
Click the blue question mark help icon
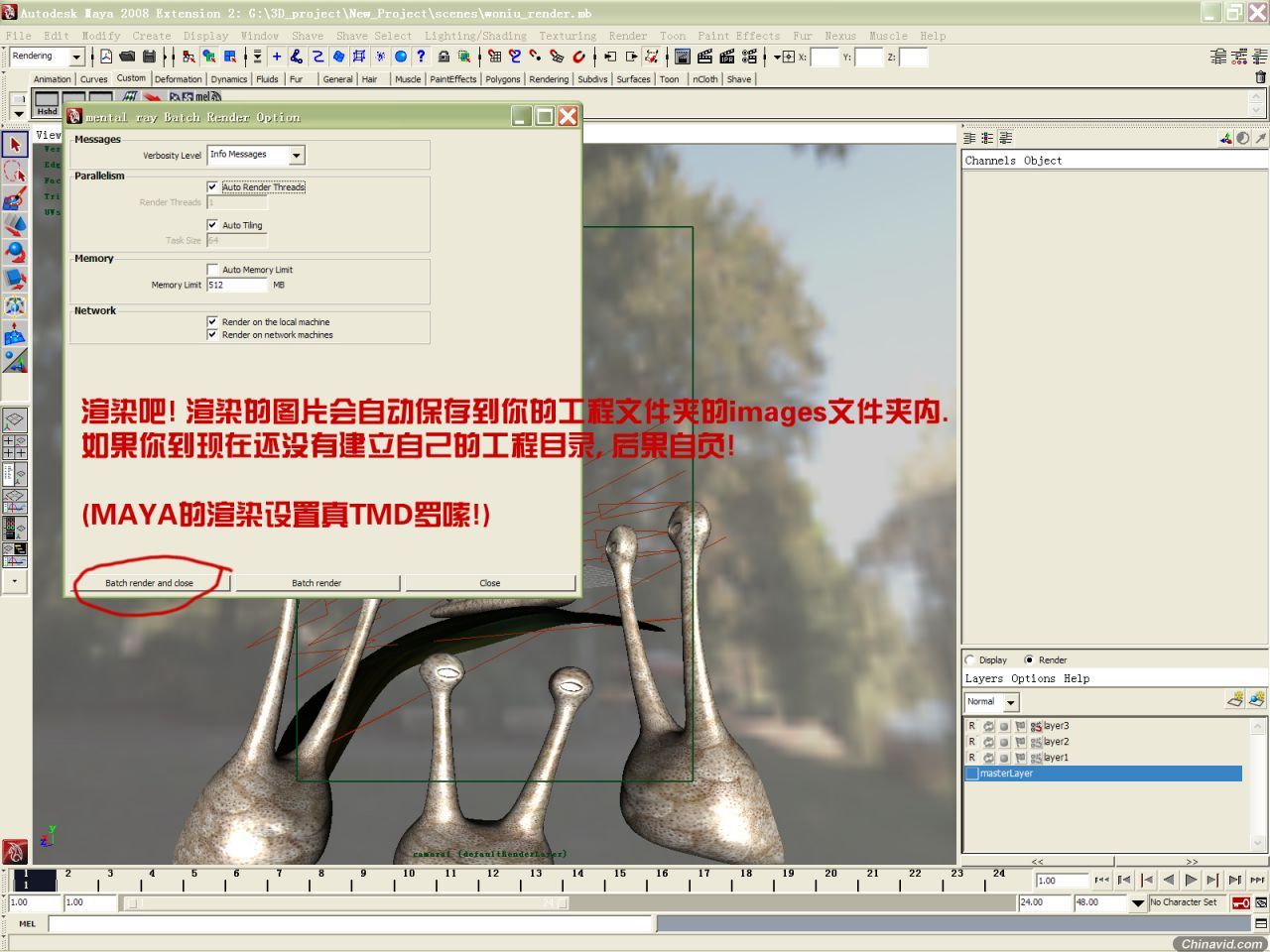pyautogui.click(x=421, y=57)
